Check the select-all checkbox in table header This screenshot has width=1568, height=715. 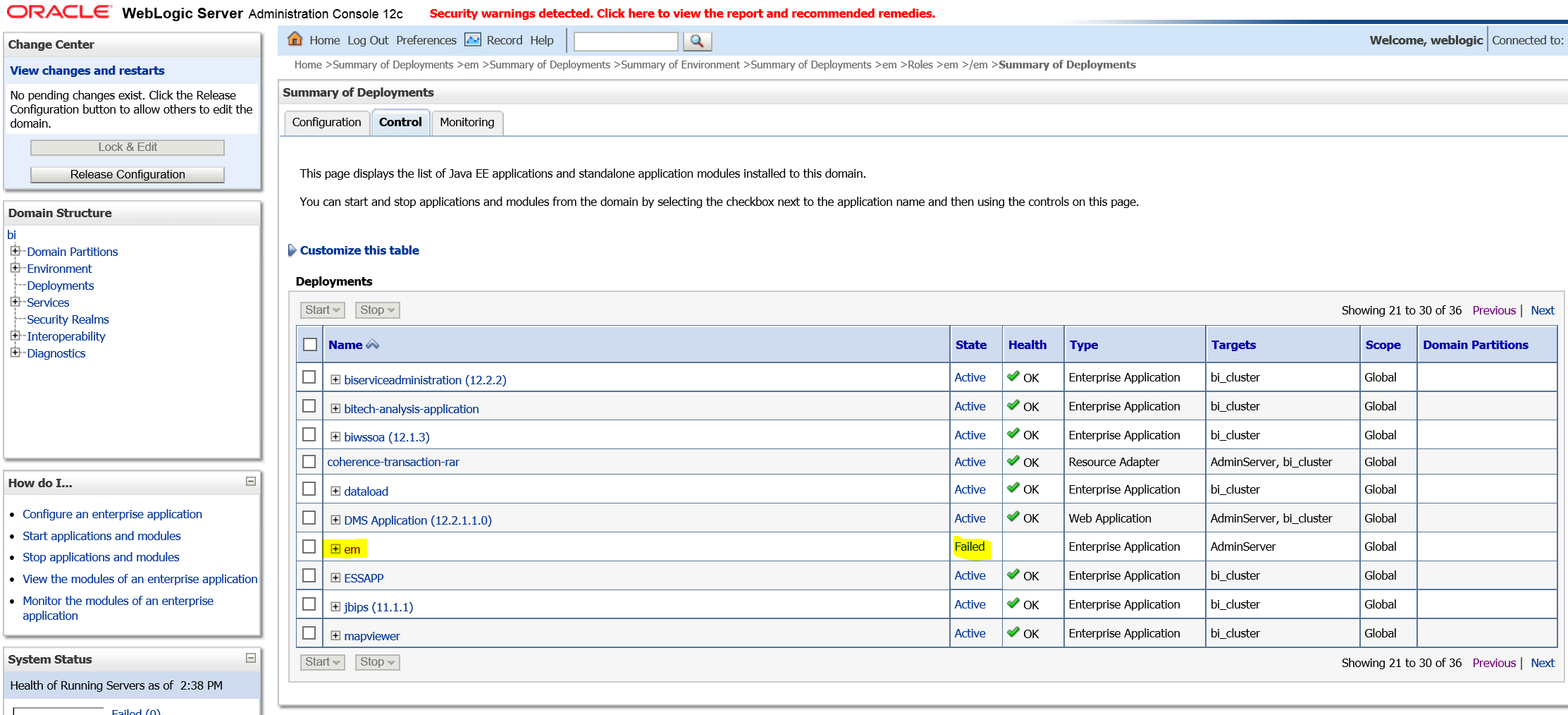point(310,344)
